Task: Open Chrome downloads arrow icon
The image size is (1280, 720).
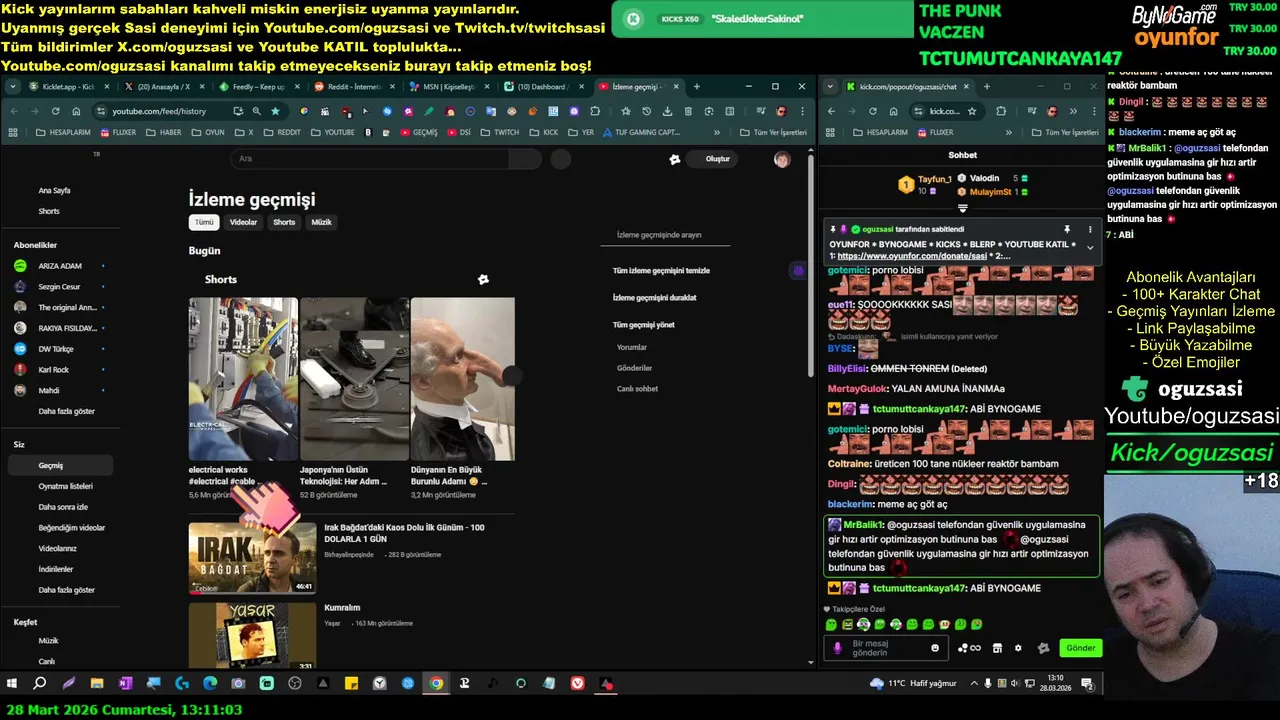Action: pyautogui.click(x=666, y=111)
